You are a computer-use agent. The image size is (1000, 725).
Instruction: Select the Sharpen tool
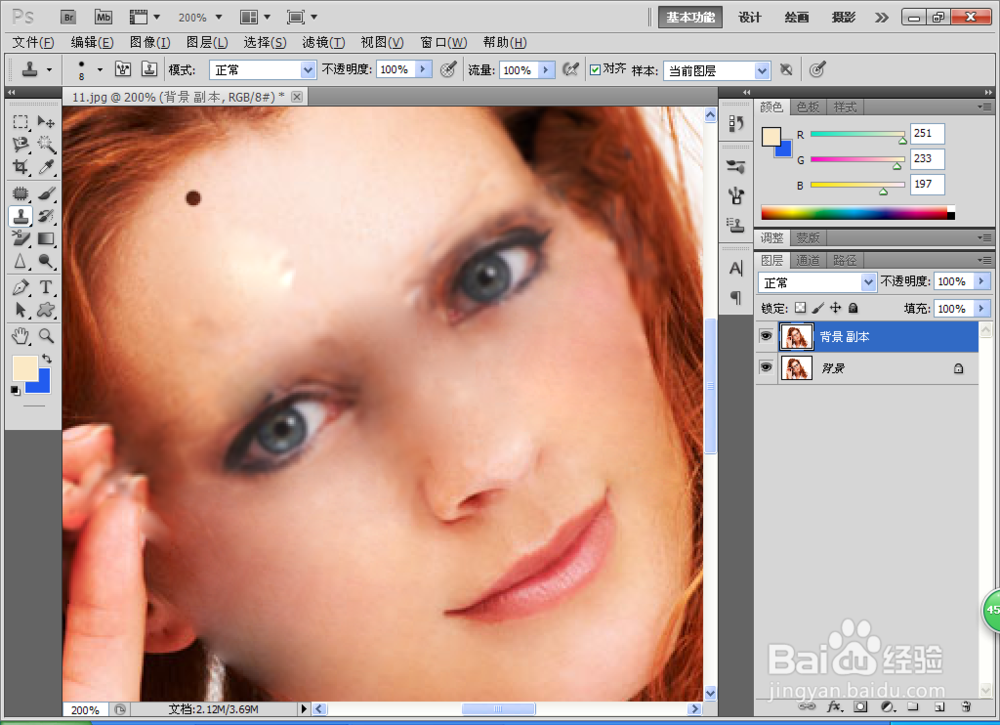click(x=20, y=261)
